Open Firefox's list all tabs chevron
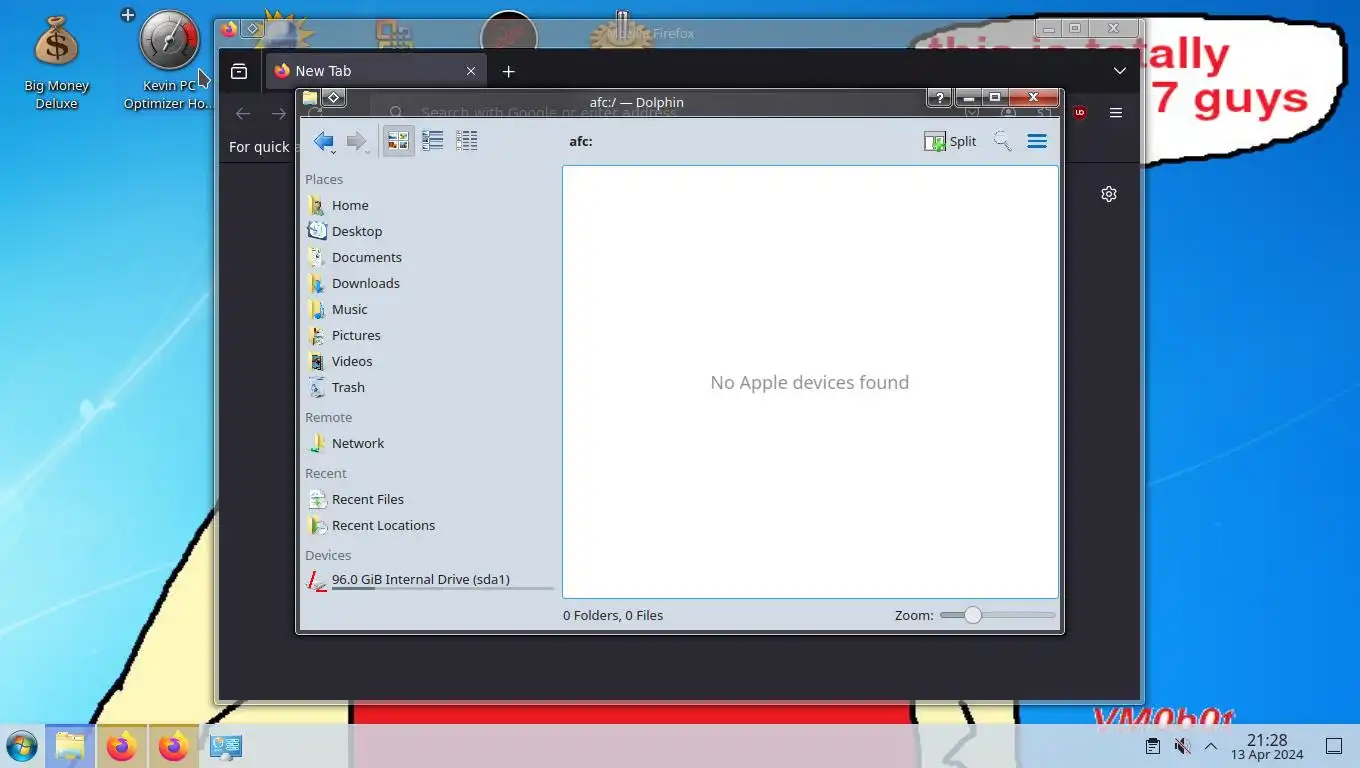Screen dimensions: 1360x768 pos(1120,71)
